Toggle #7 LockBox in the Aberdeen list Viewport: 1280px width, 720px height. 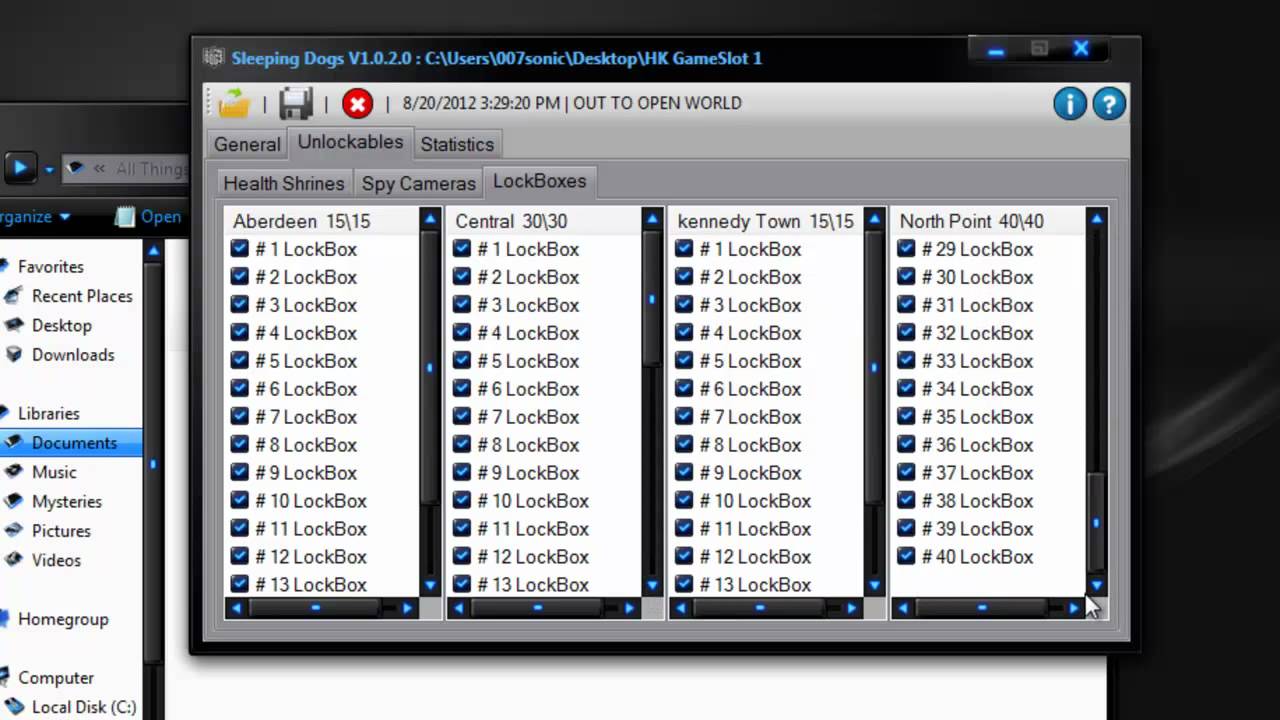point(240,417)
